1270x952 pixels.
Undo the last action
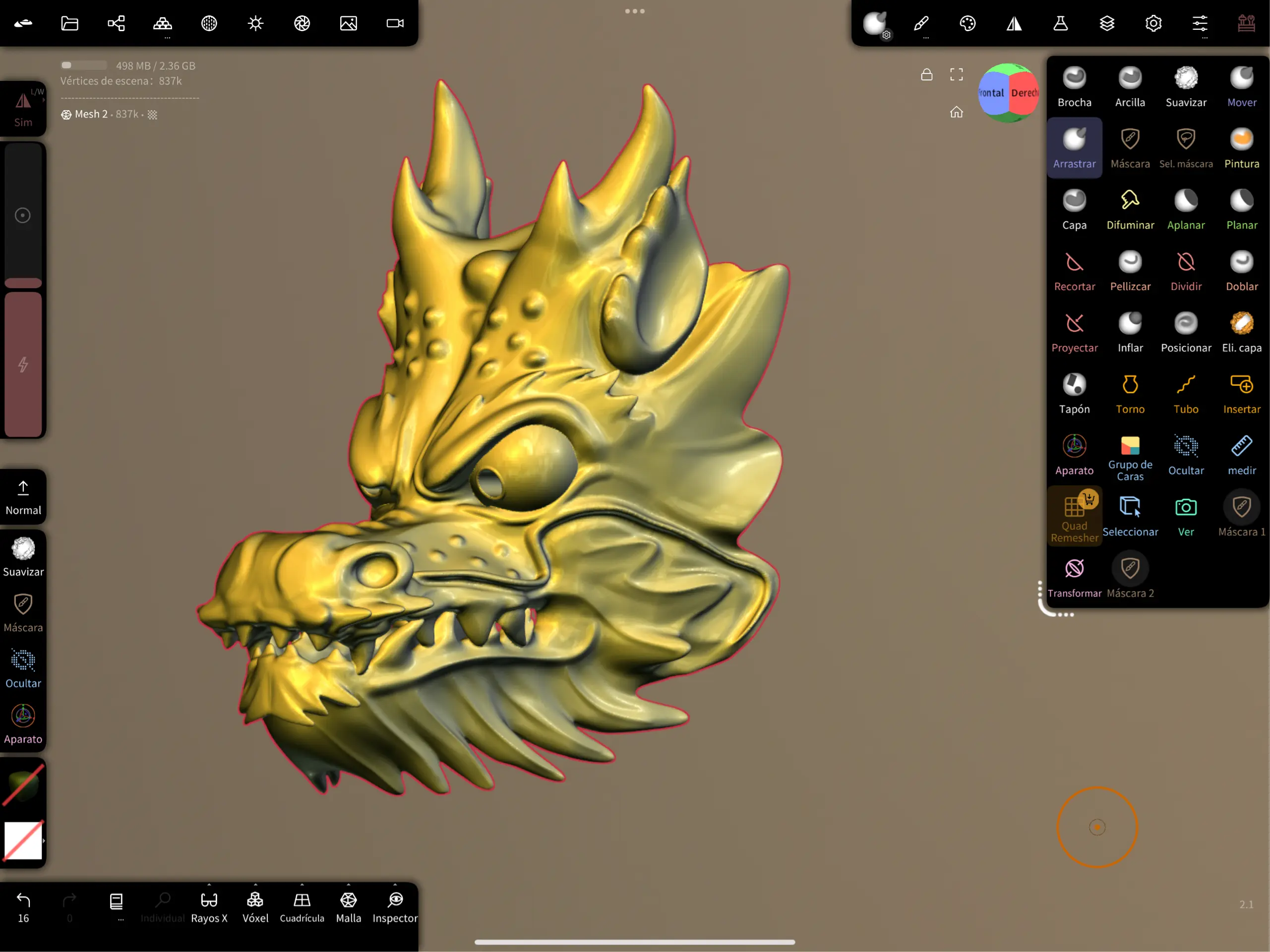tap(22, 901)
